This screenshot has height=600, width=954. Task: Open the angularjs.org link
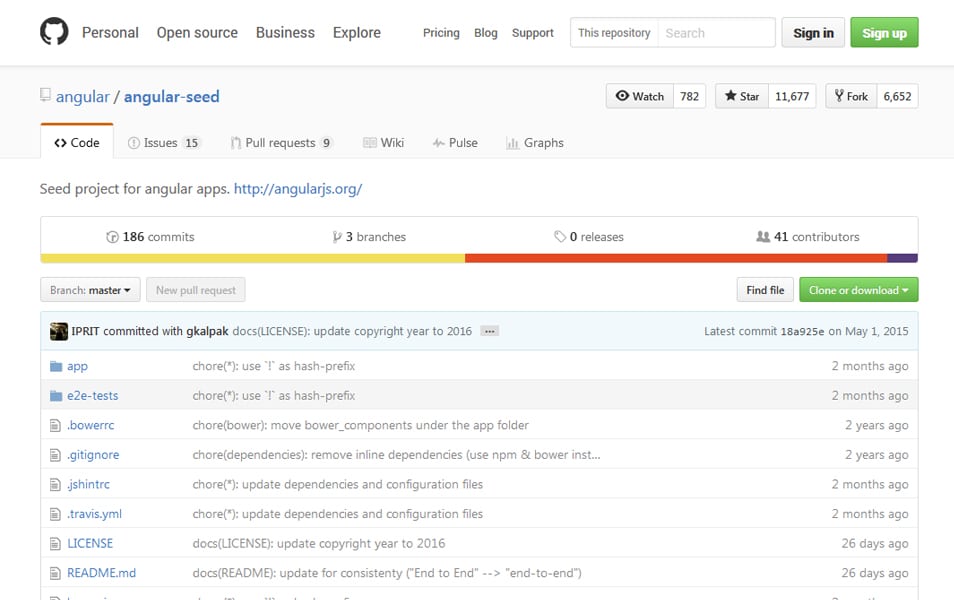pyautogui.click(x=298, y=189)
